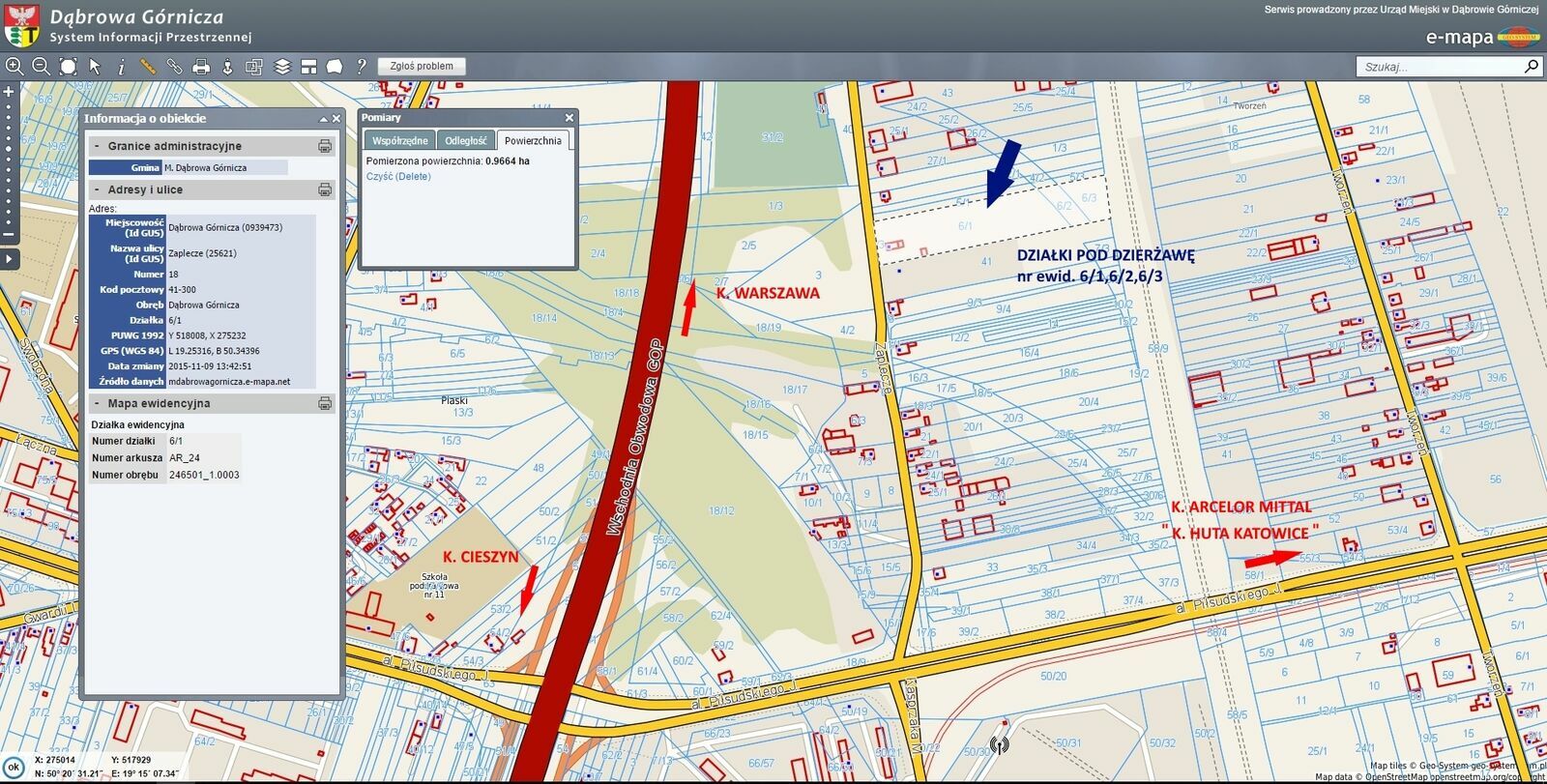Open the help question mark icon
This screenshot has width=1547, height=784.
point(362,67)
